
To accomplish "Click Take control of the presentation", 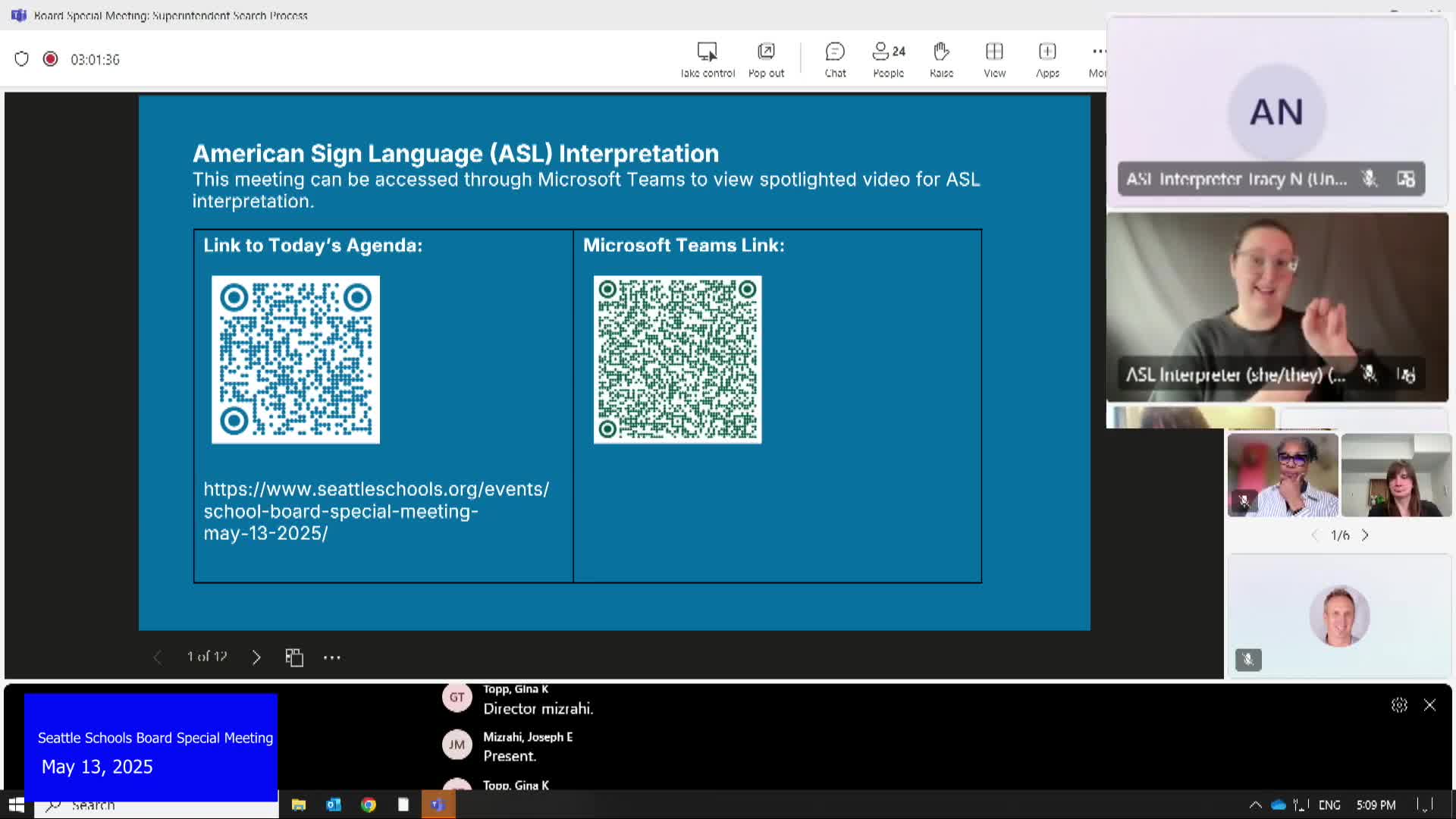I will click(707, 59).
